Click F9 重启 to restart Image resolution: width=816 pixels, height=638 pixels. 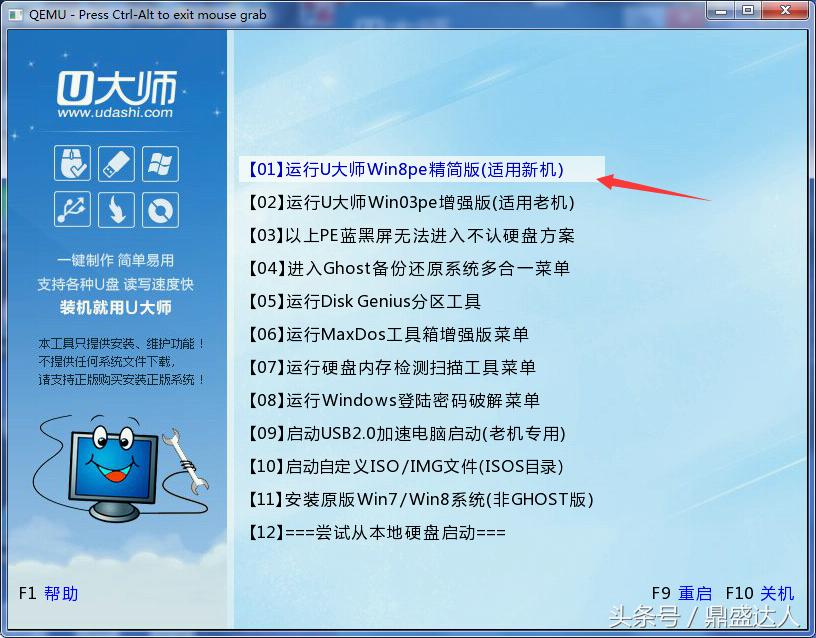(x=684, y=593)
